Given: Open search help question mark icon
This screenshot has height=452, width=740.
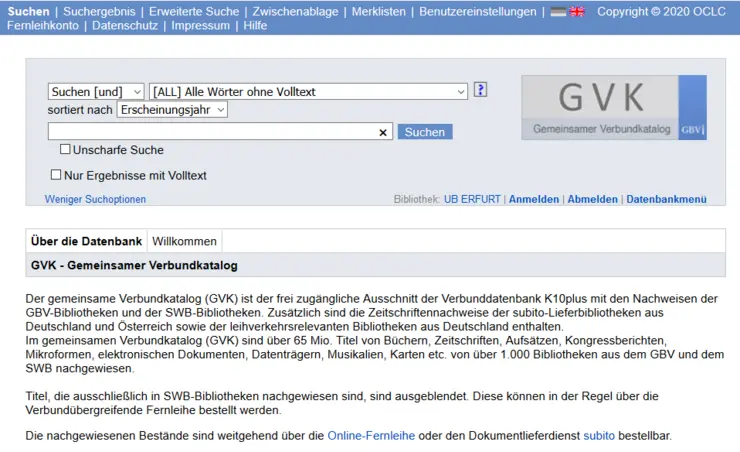Looking at the screenshot, I should click(480, 90).
